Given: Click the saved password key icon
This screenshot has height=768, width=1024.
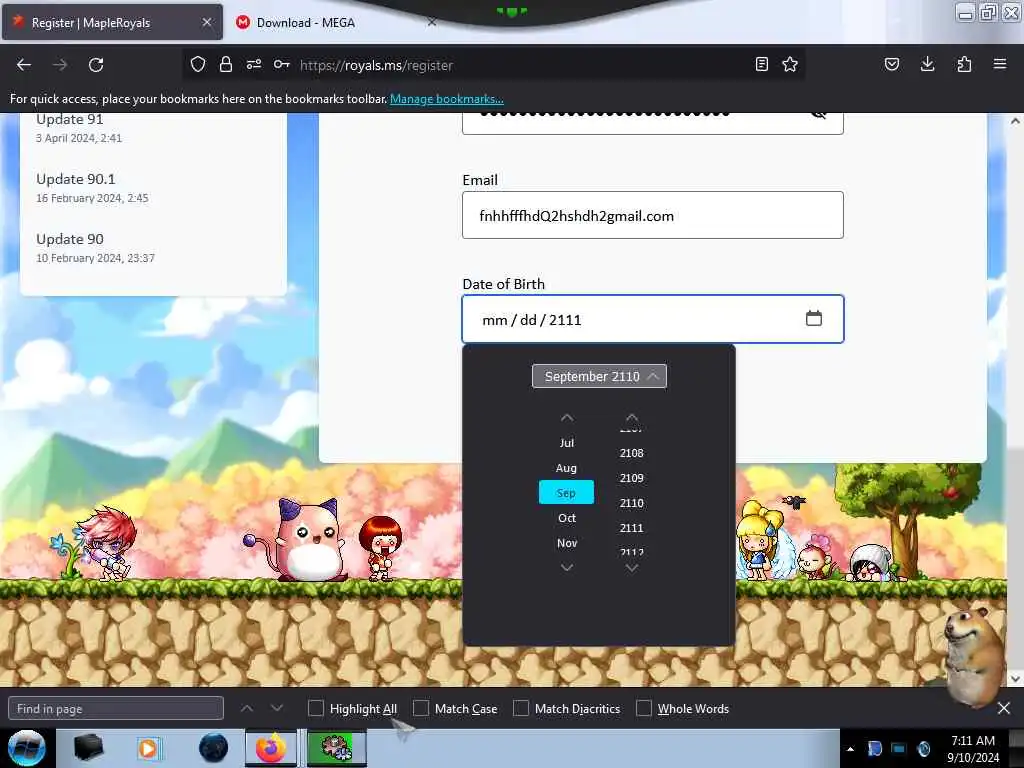Looking at the screenshot, I should pyautogui.click(x=281, y=64).
